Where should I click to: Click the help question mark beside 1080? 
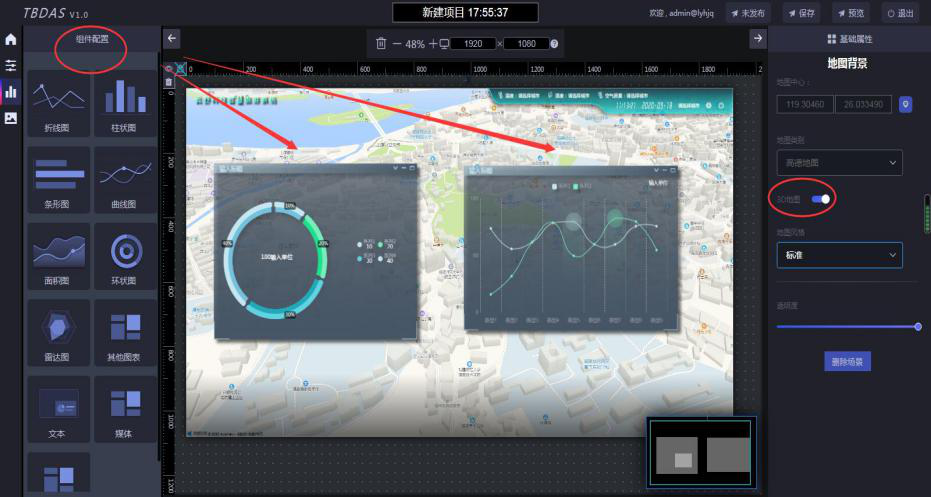[x=555, y=44]
